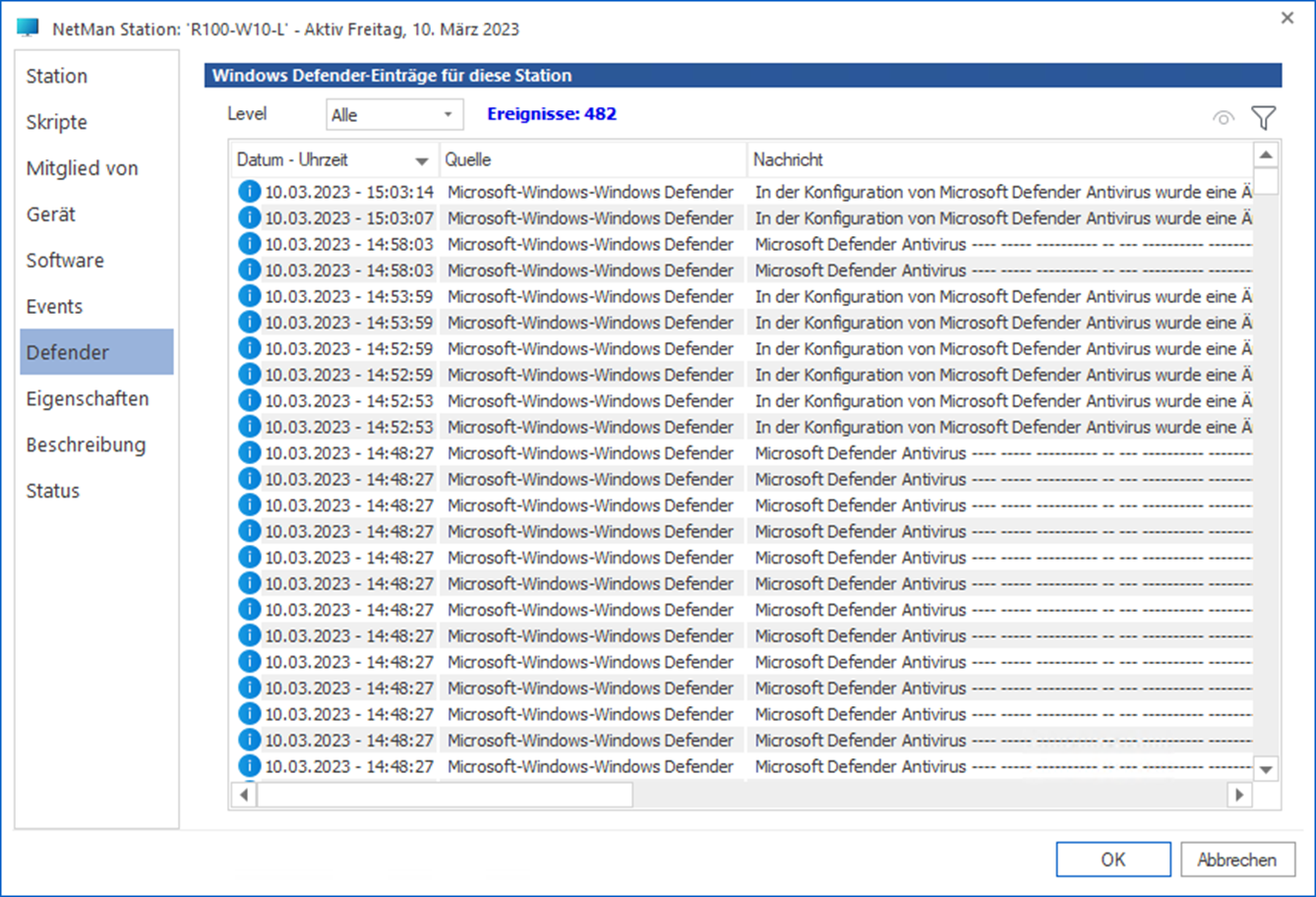Click the horizontal scrollbar right arrow

1241,794
